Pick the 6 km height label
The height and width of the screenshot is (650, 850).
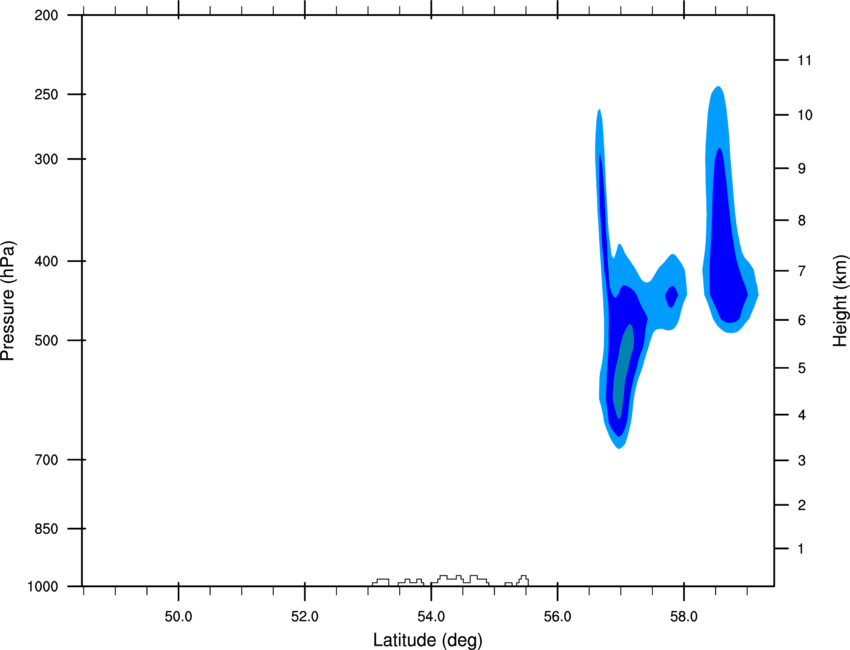802,320
